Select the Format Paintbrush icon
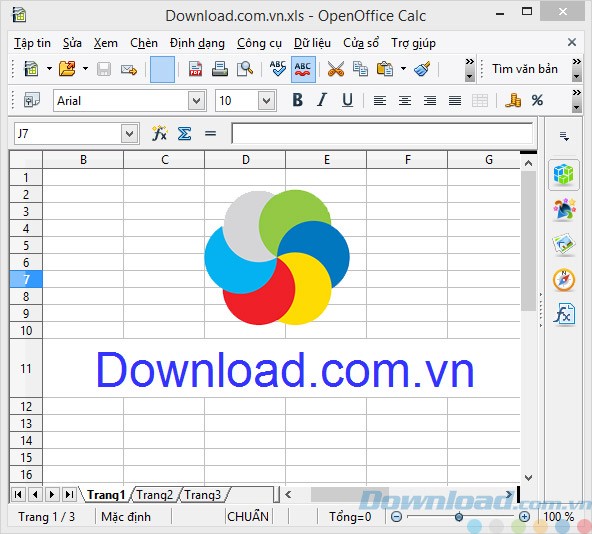This screenshot has width=592, height=534. coord(422,69)
